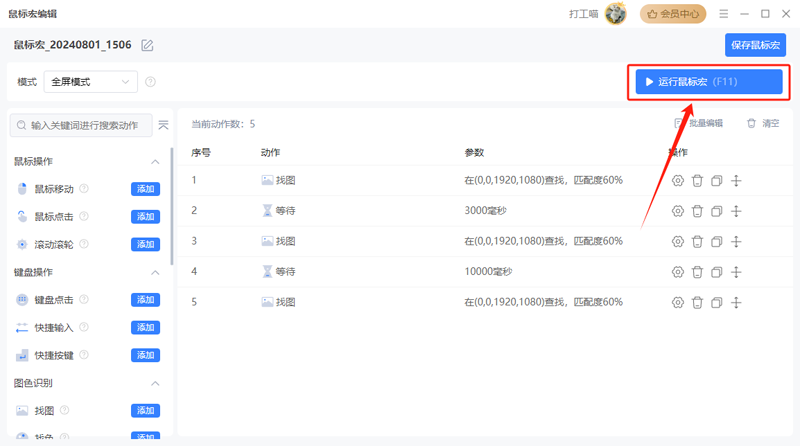Add a 滚动滚轮 action

145,244
